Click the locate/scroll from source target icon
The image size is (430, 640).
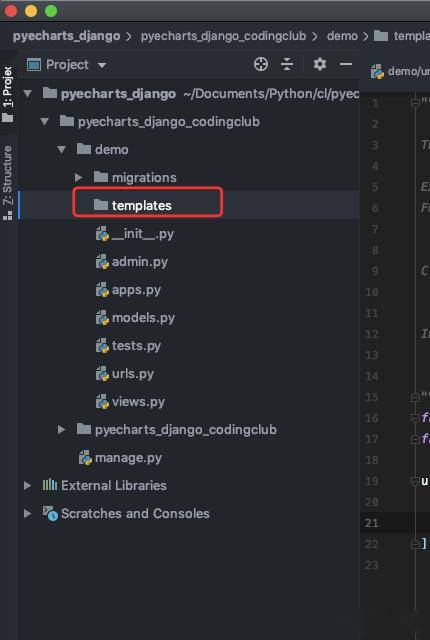pyautogui.click(x=261, y=64)
